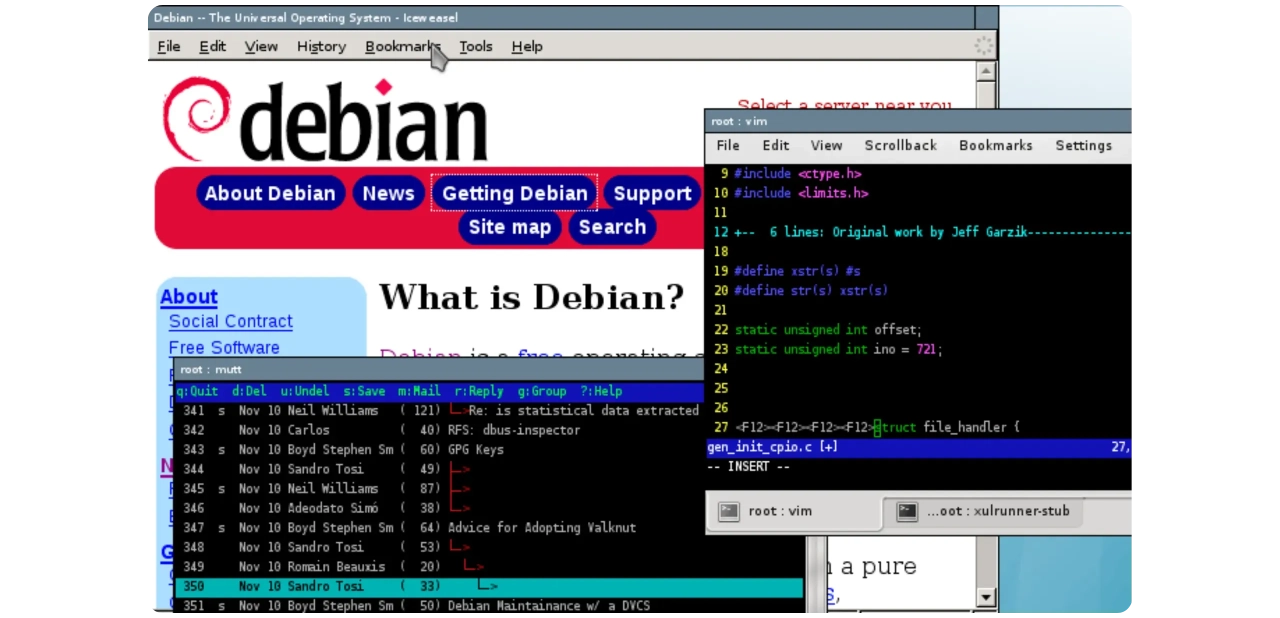Open the Edit menu in vim terminal

(776, 145)
